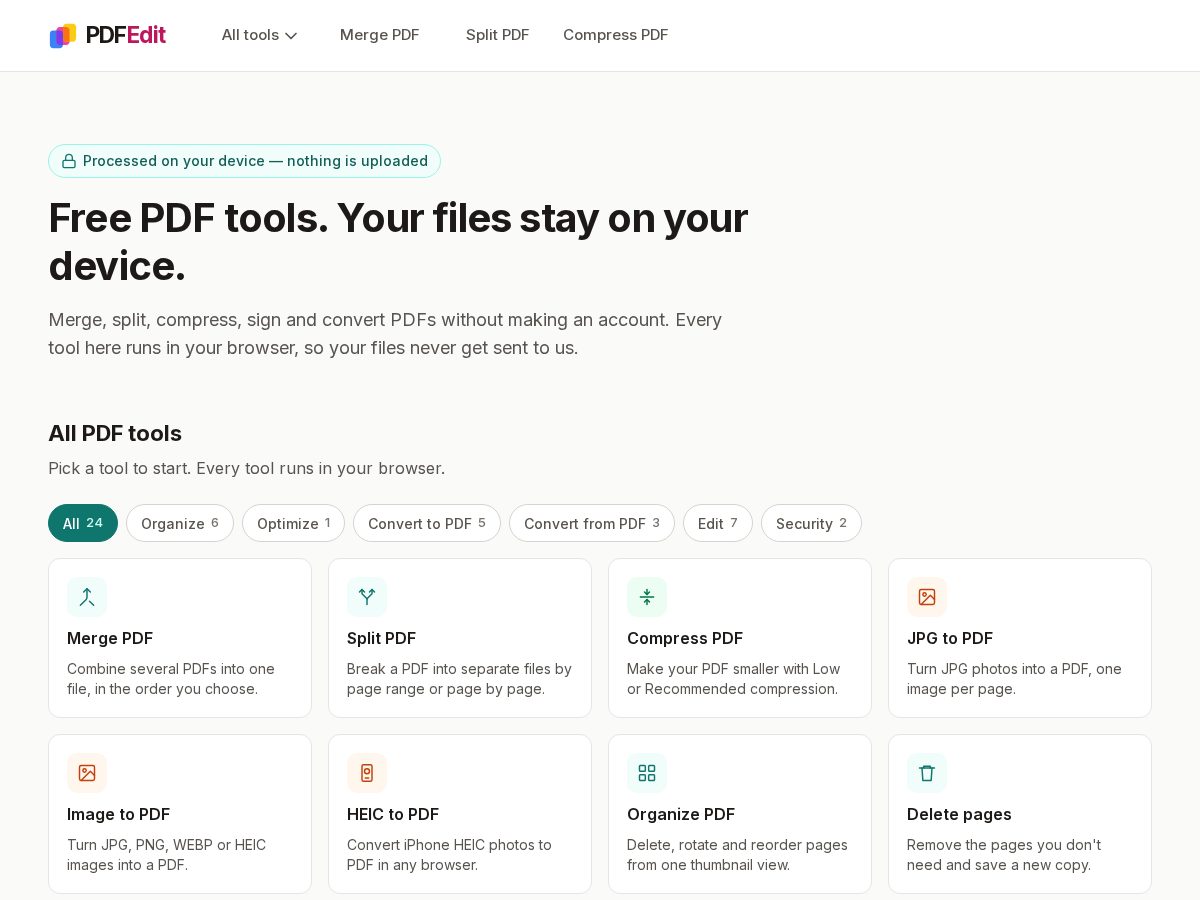Open the Split PDF card title
Viewport: 1200px width, 900px height.
pos(381,638)
